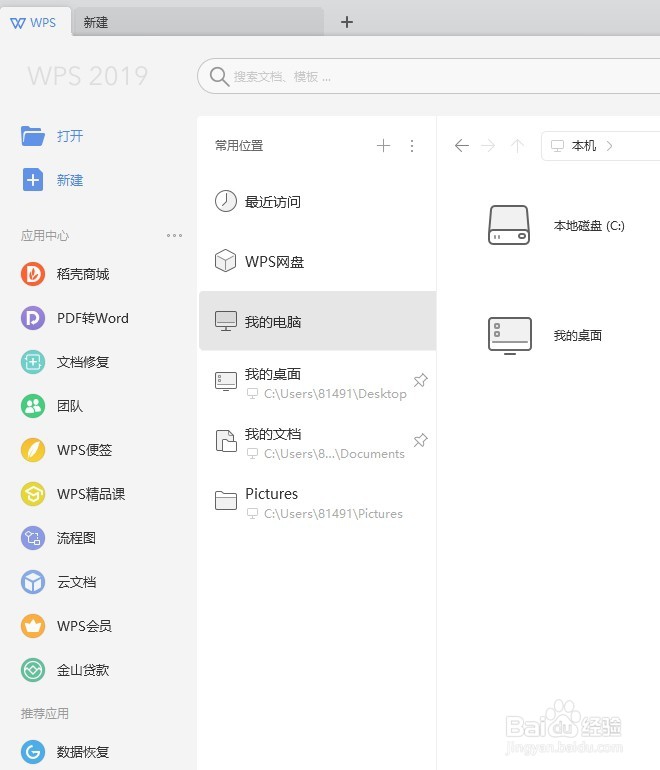The width and height of the screenshot is (660, 770).
Task: Click the 新建 plus document icon
Action: point(33,180)
